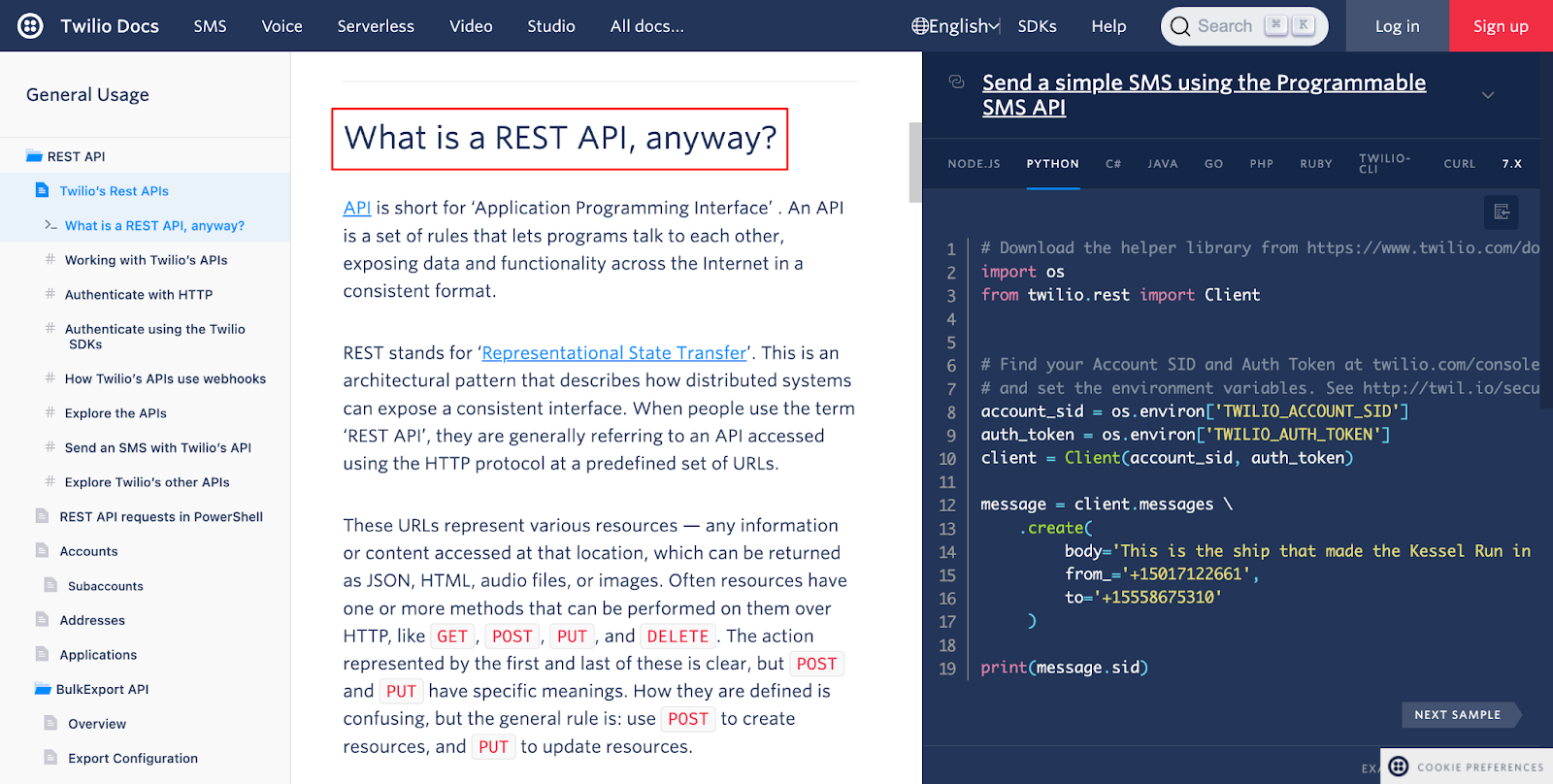The height and width of the screenshot is (784, 1553).
Task: Select Authenticate using the Twilio SDKs item
Action: 155,337
